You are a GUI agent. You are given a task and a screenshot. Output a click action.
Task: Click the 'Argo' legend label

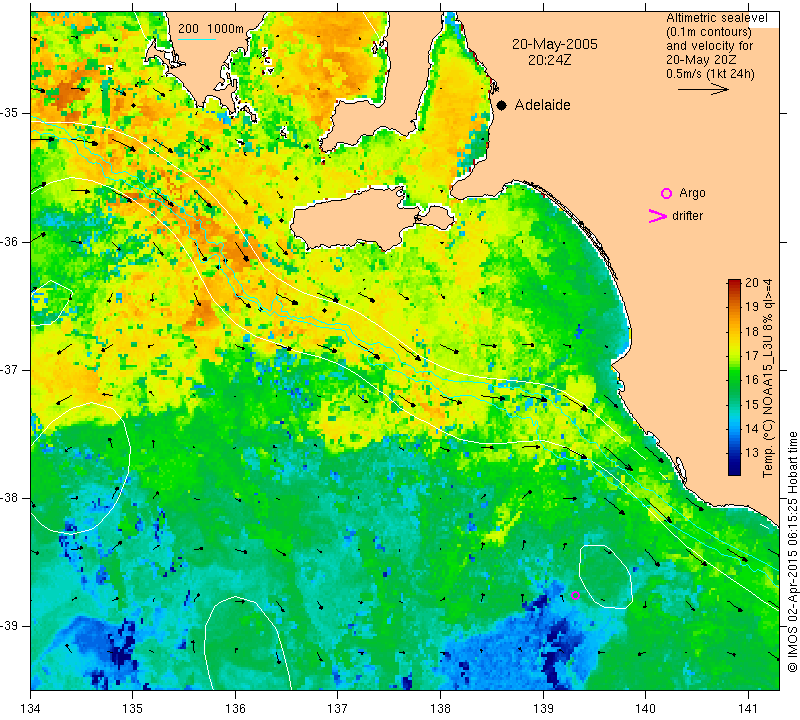pyautogui.click(x=692, y=193)
